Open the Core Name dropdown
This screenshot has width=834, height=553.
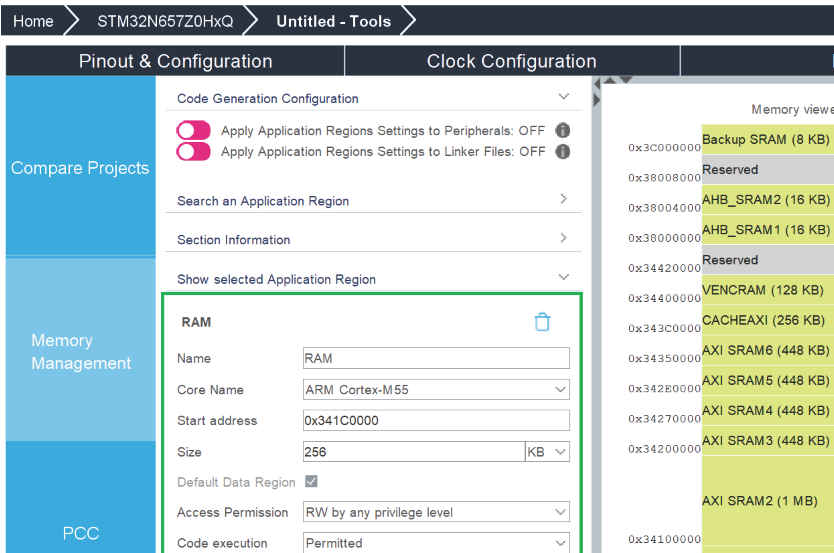tap(436, 390)
